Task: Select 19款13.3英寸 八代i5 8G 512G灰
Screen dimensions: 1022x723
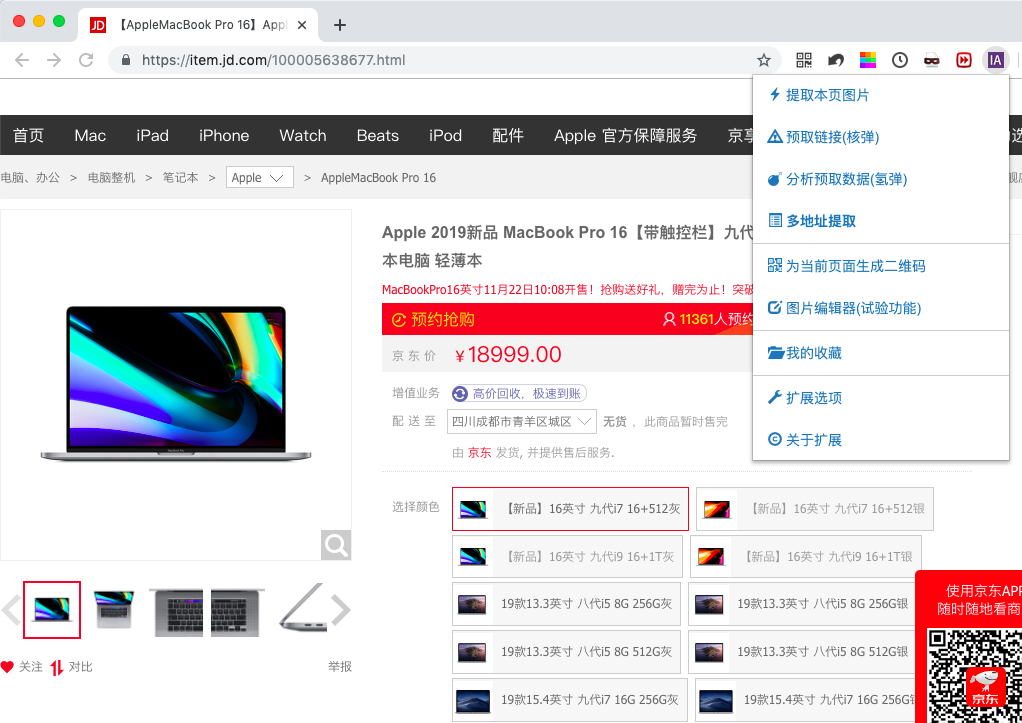Action: pyautogui.click(x=566, y=651)
